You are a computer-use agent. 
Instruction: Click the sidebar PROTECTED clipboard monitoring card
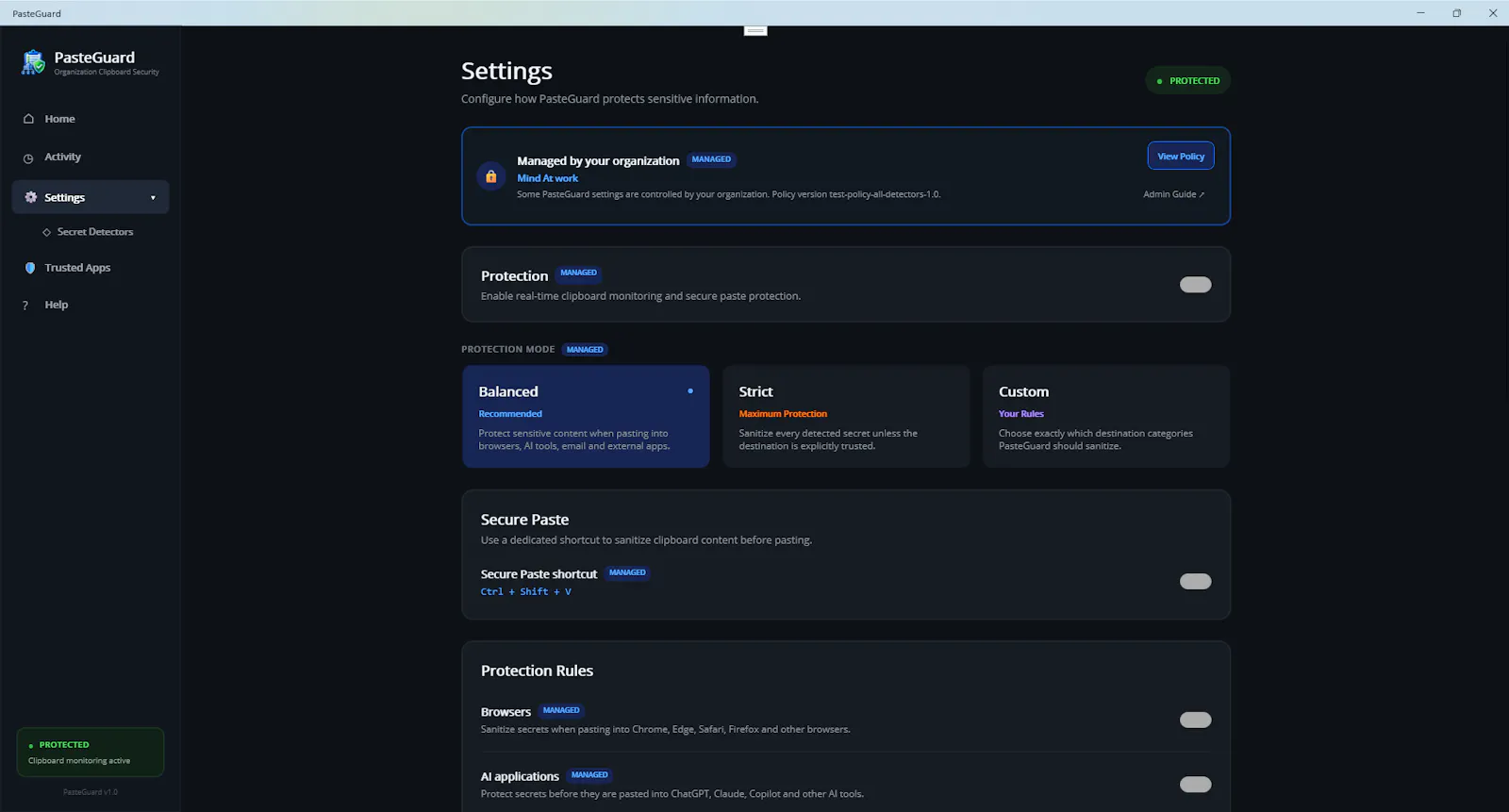click(91, 752)
